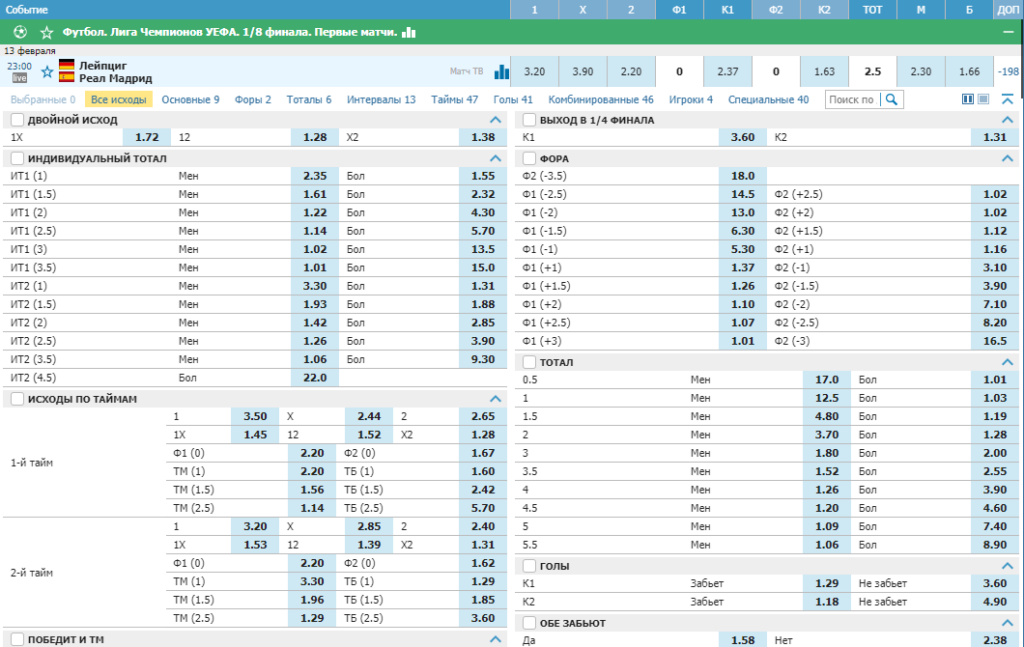Image resolution: width=1024 pixels, height=647 pixels.
Task: Tick the Выход в 1/4 финала checkbox
Action: point(530,119)
